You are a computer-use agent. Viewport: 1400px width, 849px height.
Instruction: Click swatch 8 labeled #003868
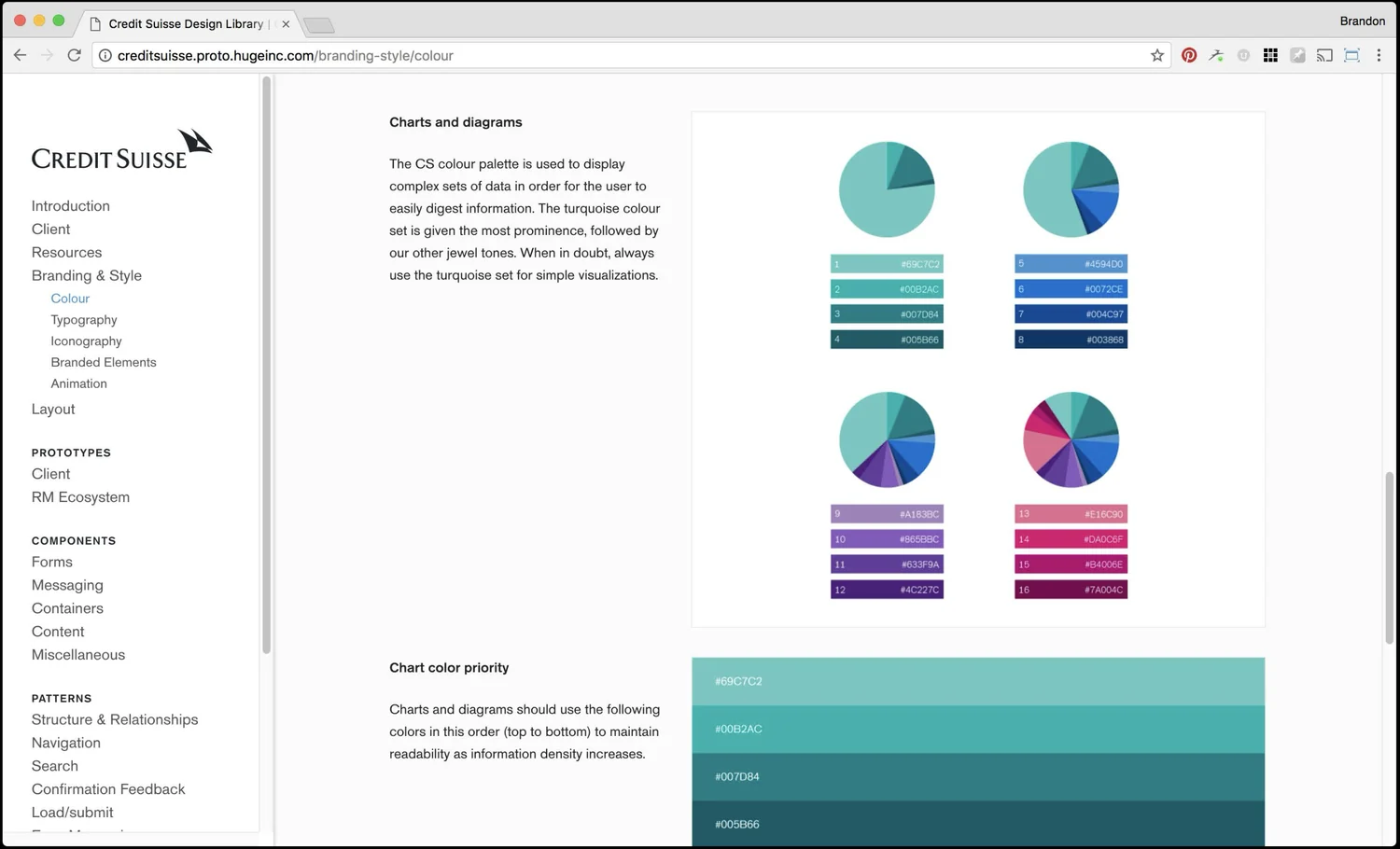(x=1071, y=340)
